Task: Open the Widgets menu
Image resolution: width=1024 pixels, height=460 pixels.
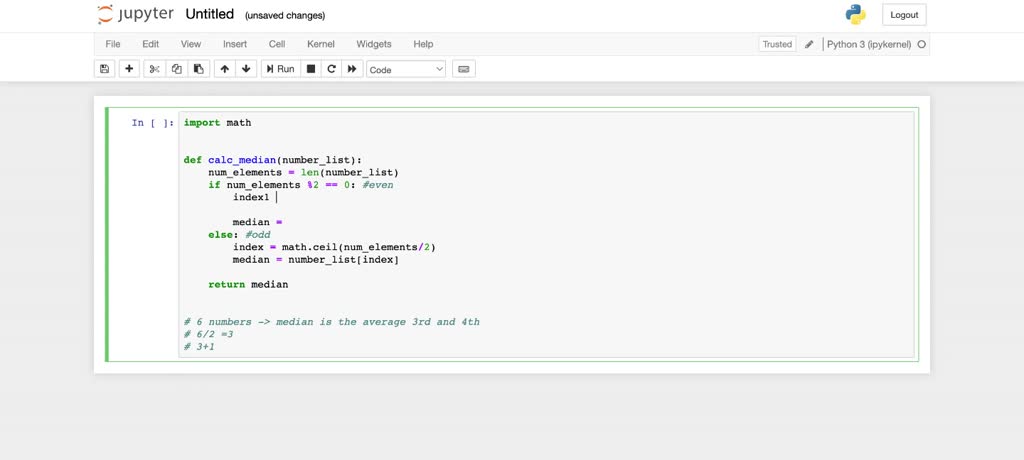Action: pos(374,44)
